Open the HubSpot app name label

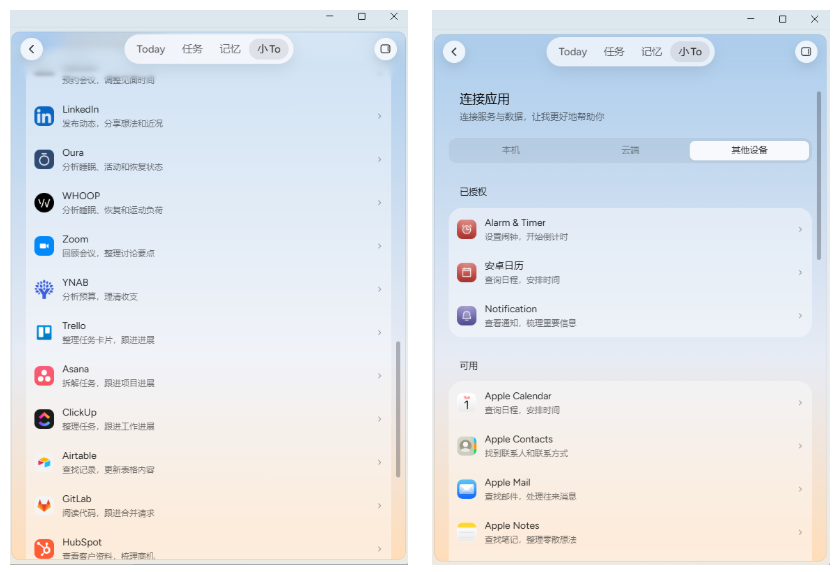click(x=82, y=543)
